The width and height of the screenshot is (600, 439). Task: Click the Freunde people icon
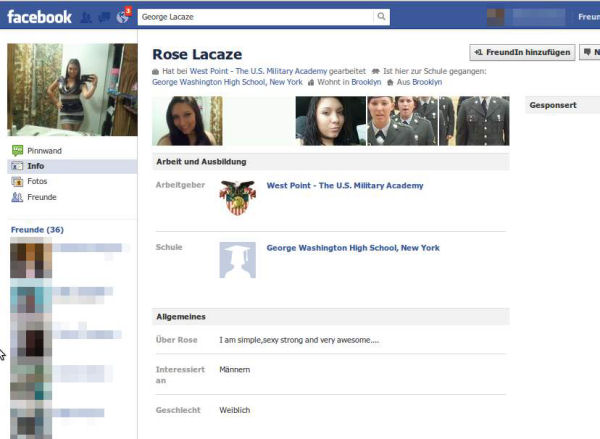coord(17,197)
